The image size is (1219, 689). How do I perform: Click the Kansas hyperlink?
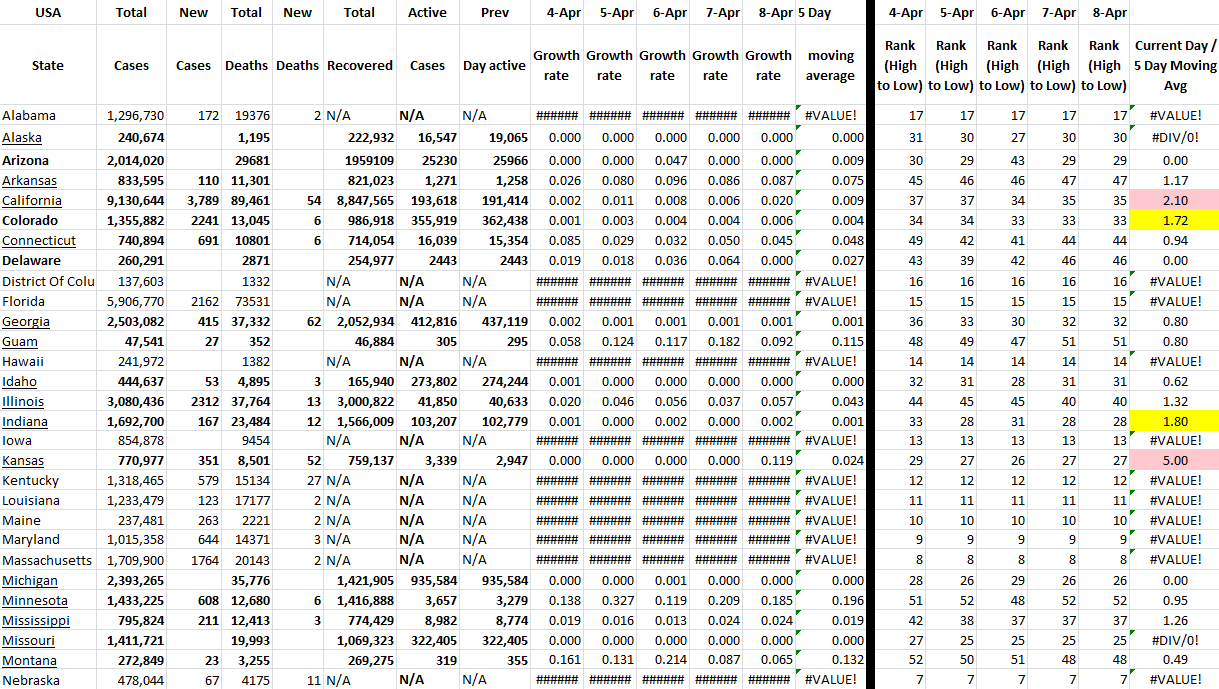[x=23, y=461]
